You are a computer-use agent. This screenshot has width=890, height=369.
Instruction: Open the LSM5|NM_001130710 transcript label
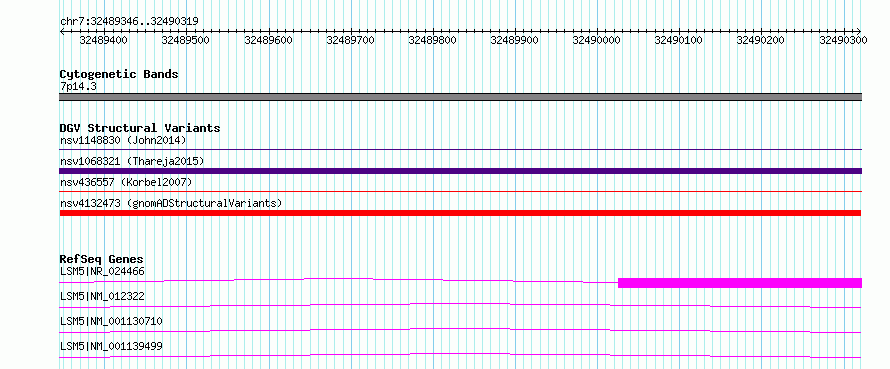111,321
